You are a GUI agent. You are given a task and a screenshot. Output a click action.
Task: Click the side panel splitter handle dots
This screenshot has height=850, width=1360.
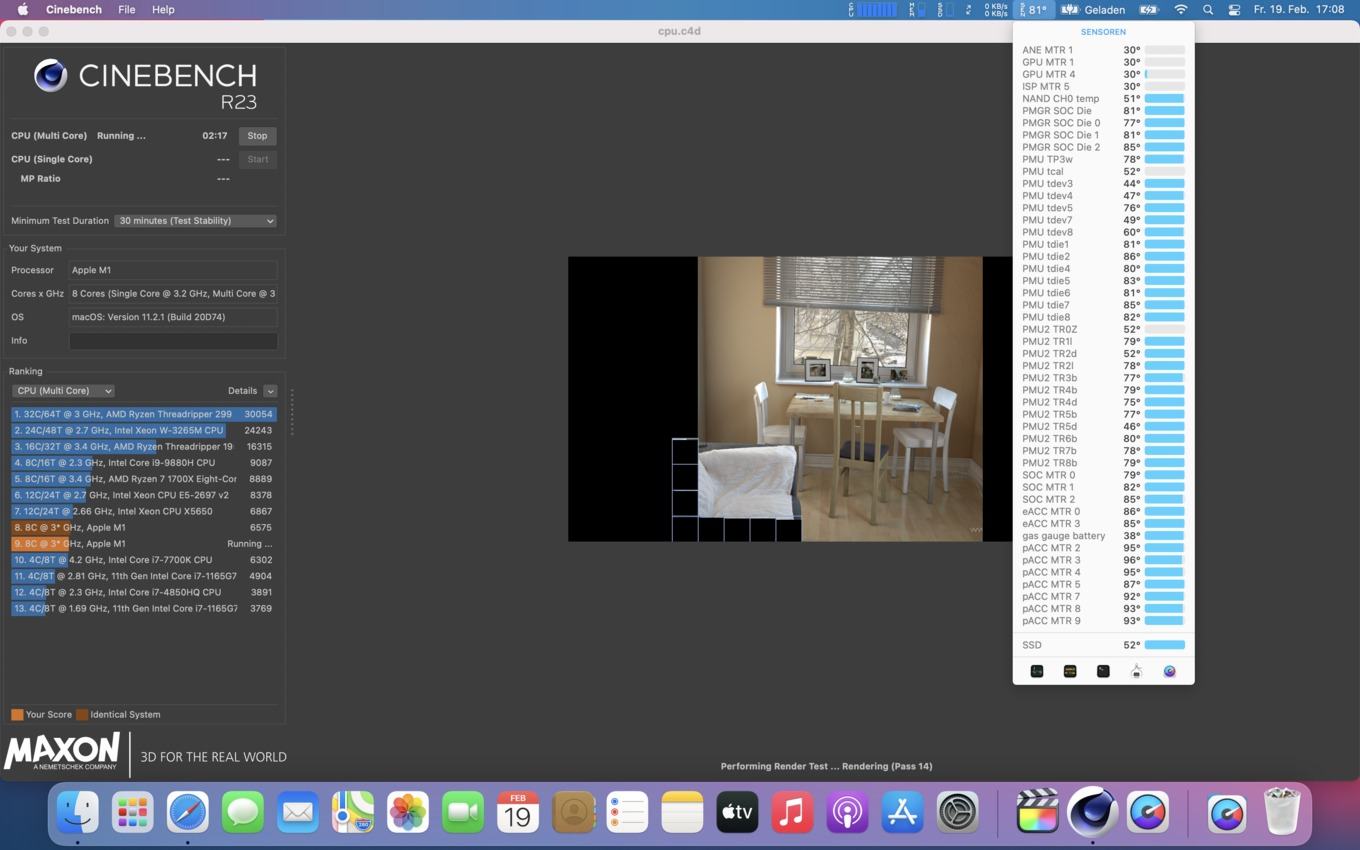click(x=292, y=412)
